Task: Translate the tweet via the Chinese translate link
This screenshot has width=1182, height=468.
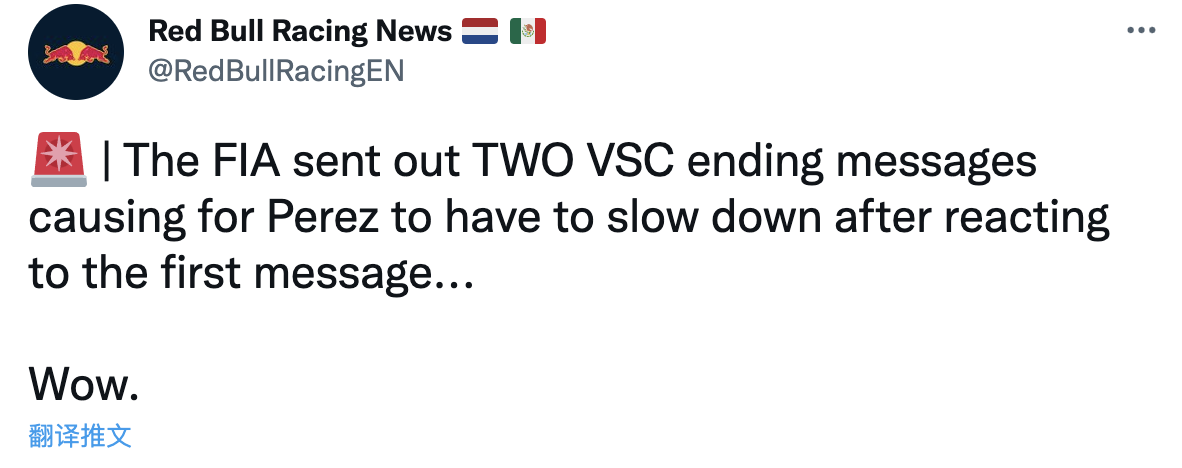Action: click(x=81, y=436)
